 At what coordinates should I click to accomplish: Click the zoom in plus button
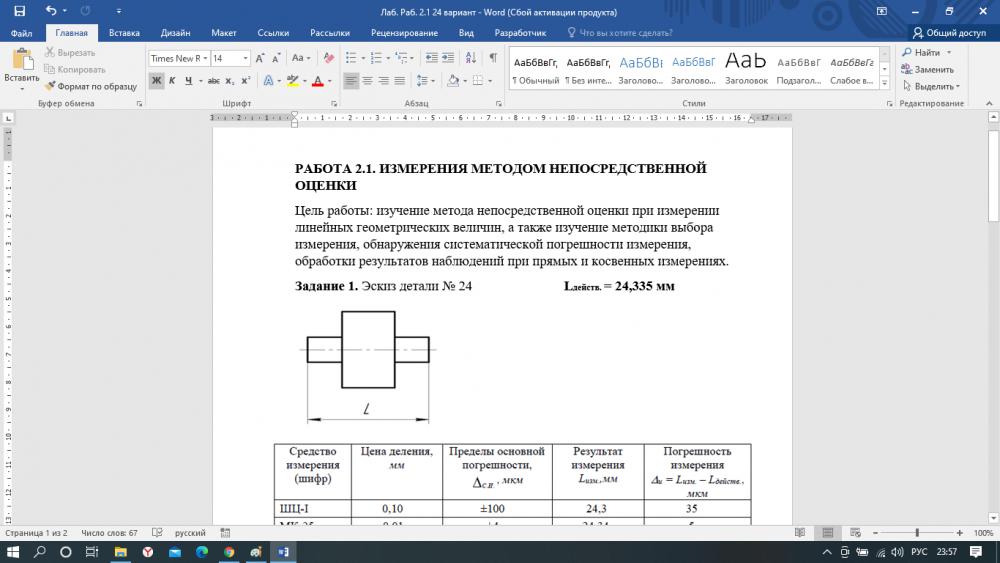click(x=959, y=532)
